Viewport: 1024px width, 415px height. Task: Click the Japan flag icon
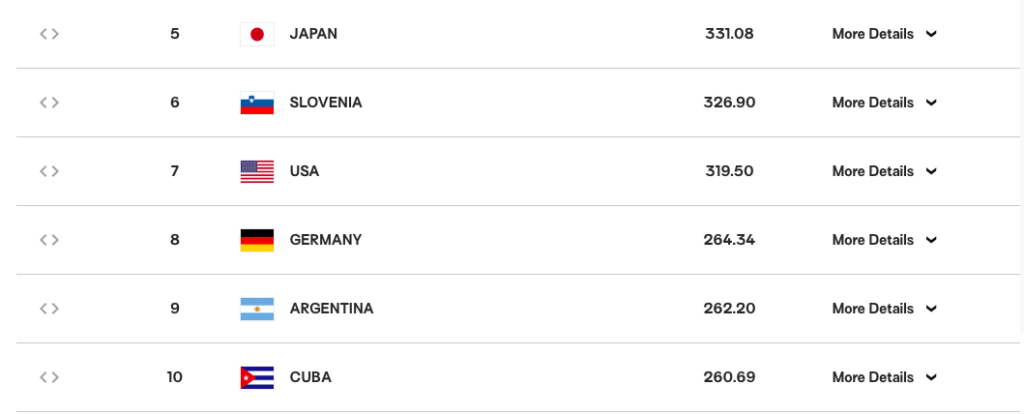pyautogui.click(x=257, y=34)
